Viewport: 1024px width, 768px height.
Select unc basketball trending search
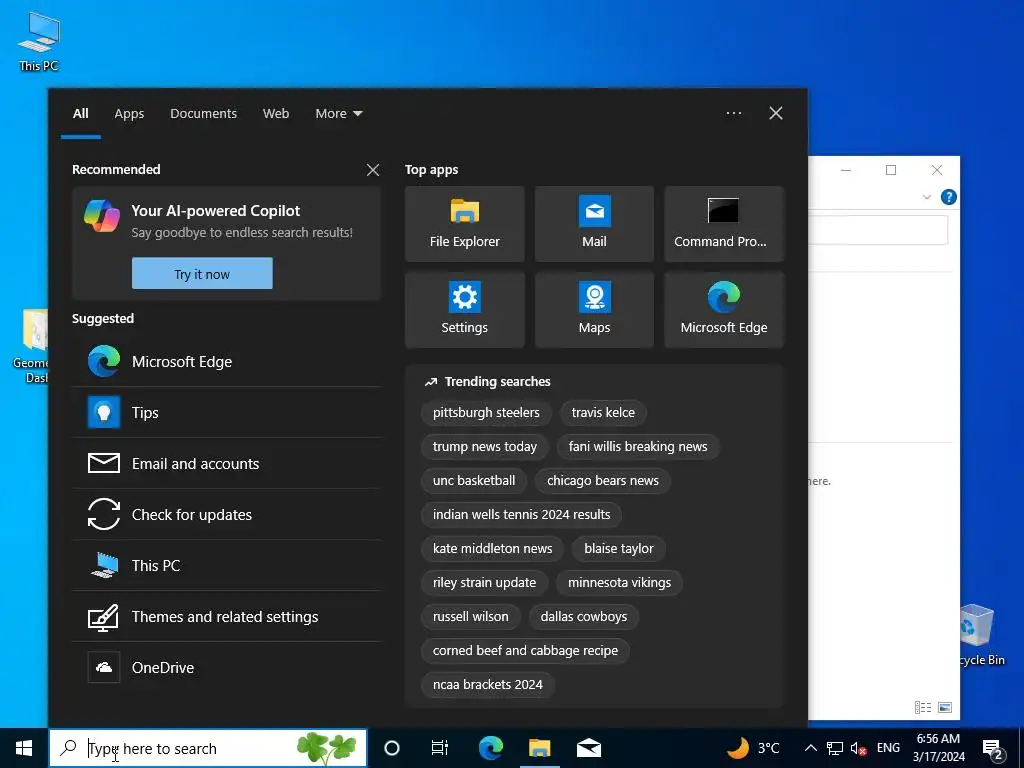[473, 480]
